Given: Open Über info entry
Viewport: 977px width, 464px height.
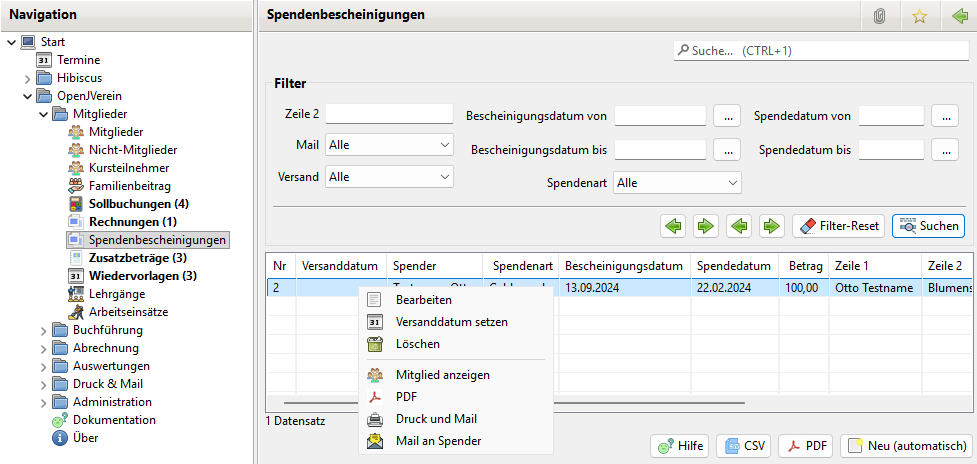Looking at the screenshot, I should [85, 438].
